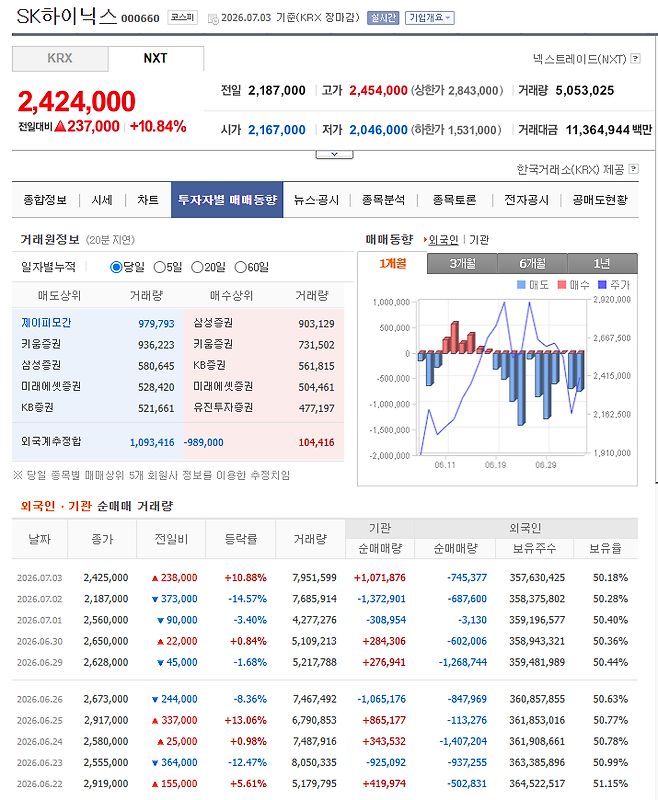This screenshot has width=658, height=800.
Task: Click the stock code 000660
Action: (x=140, y=19)
